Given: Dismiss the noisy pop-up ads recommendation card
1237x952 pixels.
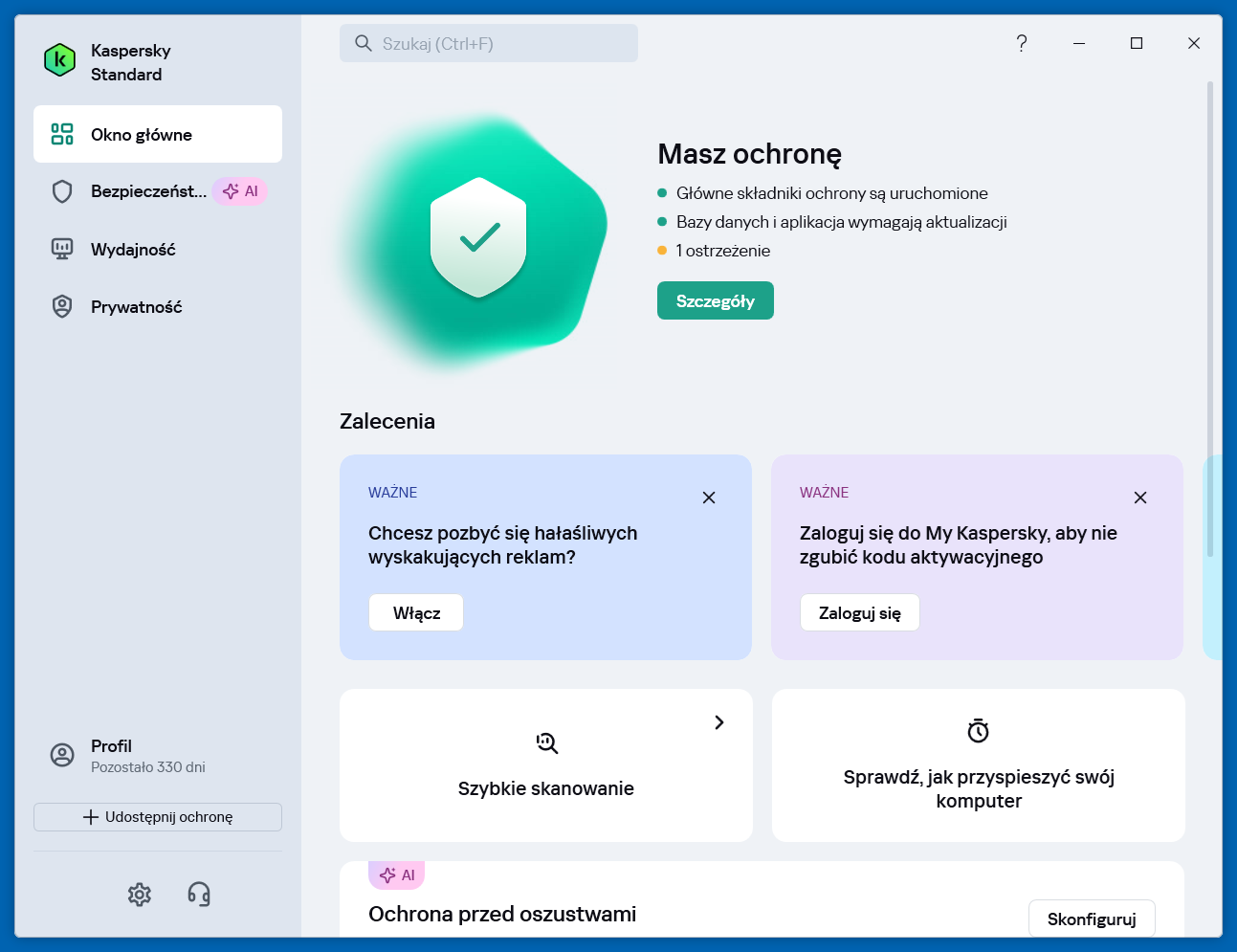Looking at the screenshot, I should pos(709,498).
